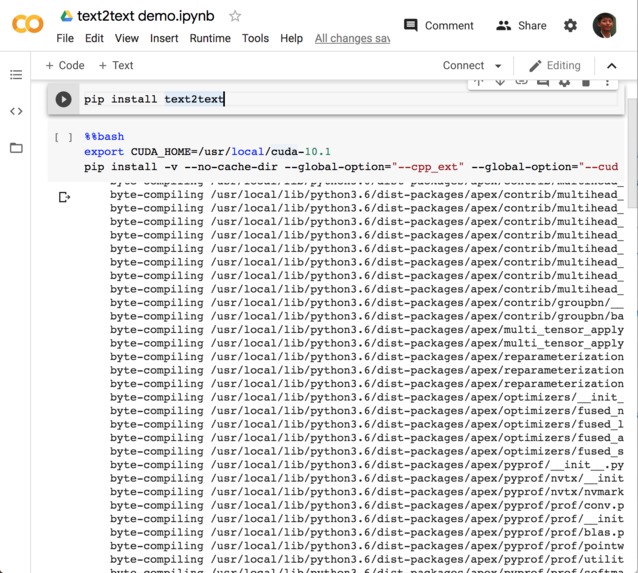Open the Insert menu
This screenshot has height=573, width=638.
click(x=164, y=38)
